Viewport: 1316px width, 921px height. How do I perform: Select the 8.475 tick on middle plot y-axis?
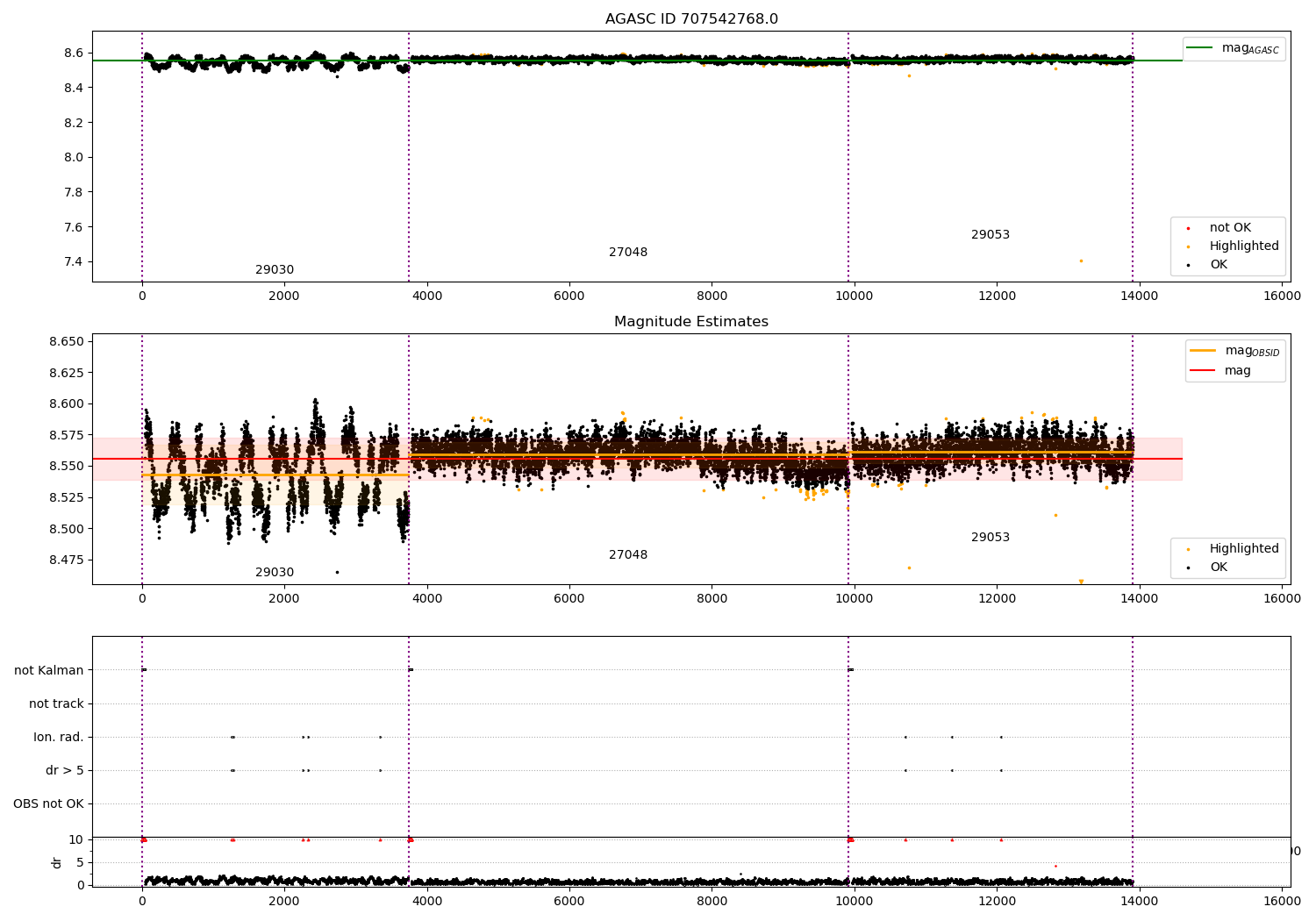coord(67,560)
